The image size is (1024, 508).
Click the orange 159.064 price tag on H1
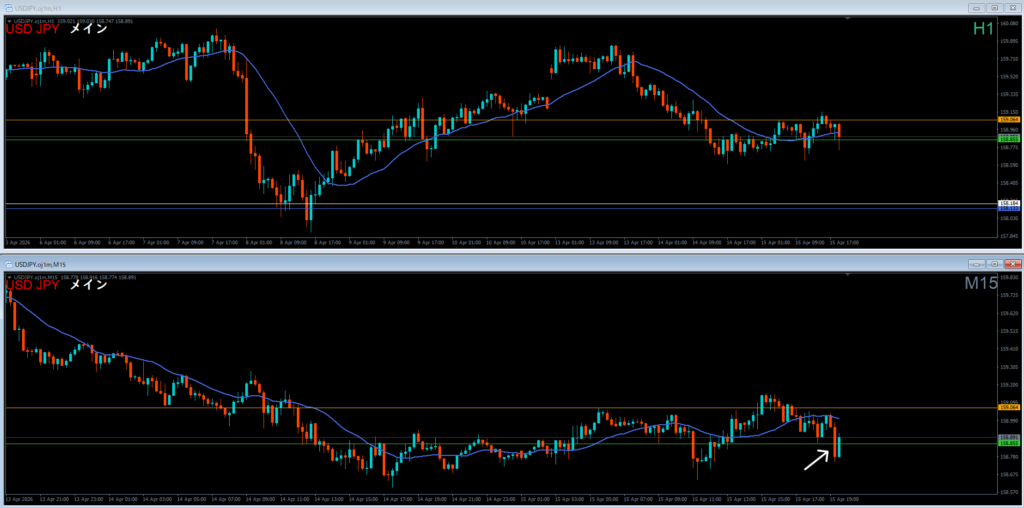[1008, 120]
